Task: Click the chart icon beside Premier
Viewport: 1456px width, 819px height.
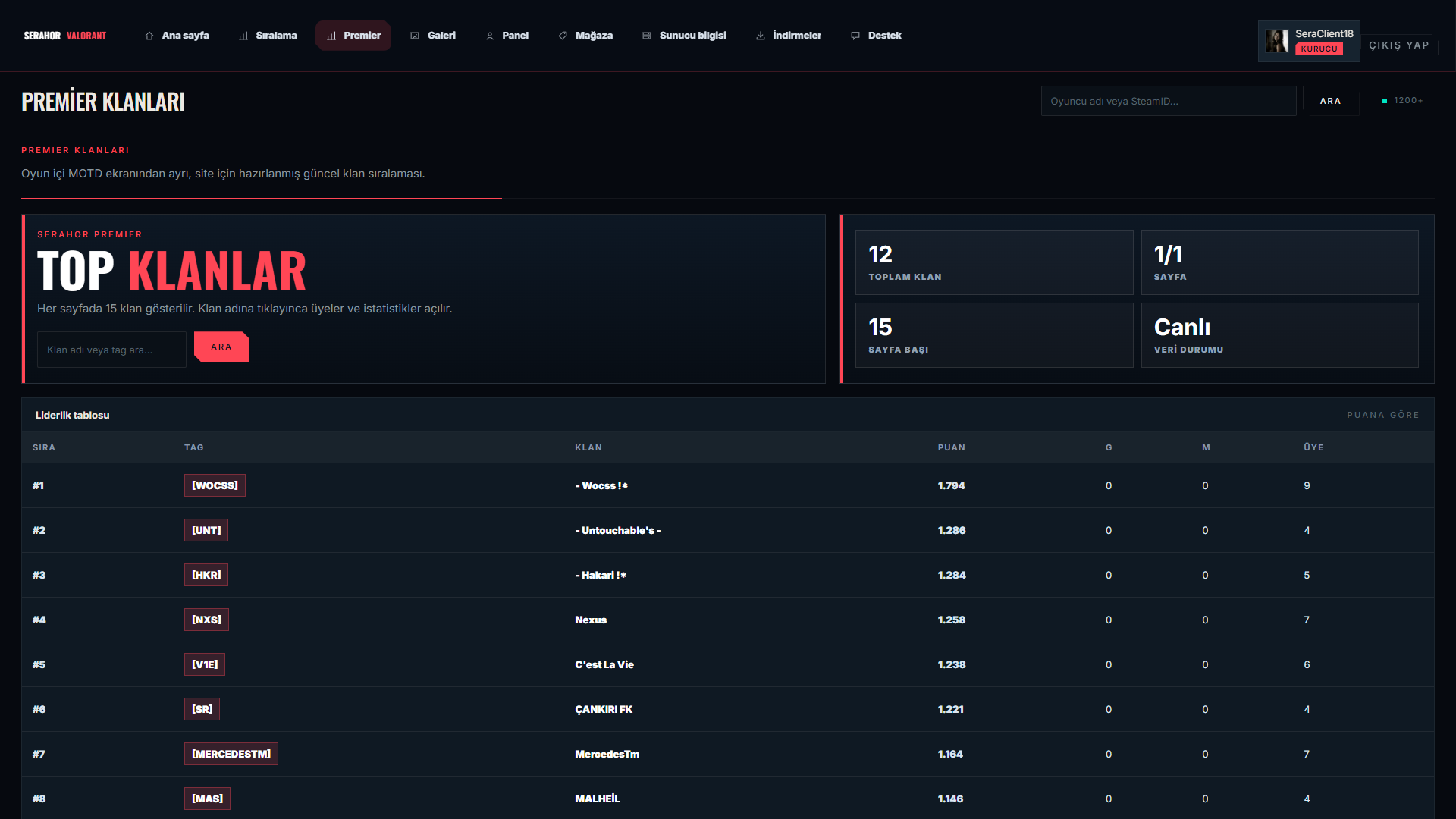Action: (x=331, y=36)
